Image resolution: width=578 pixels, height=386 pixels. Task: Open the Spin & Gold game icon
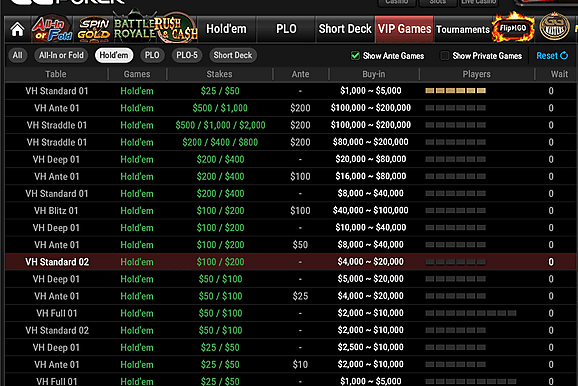coord(93,29)
